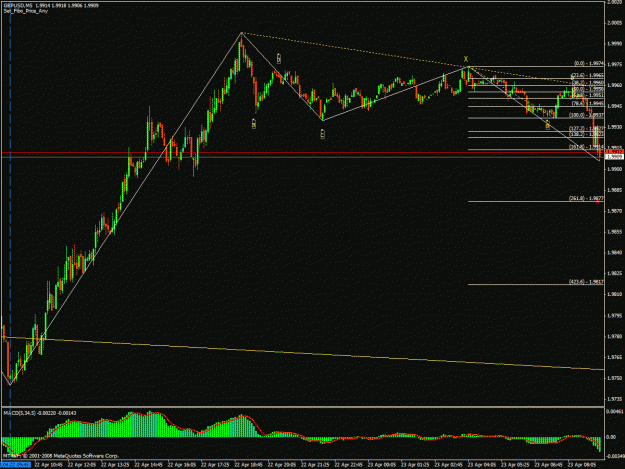Click the highlighted date box on time axis
The image size is (625, 469).
(15, 465)
